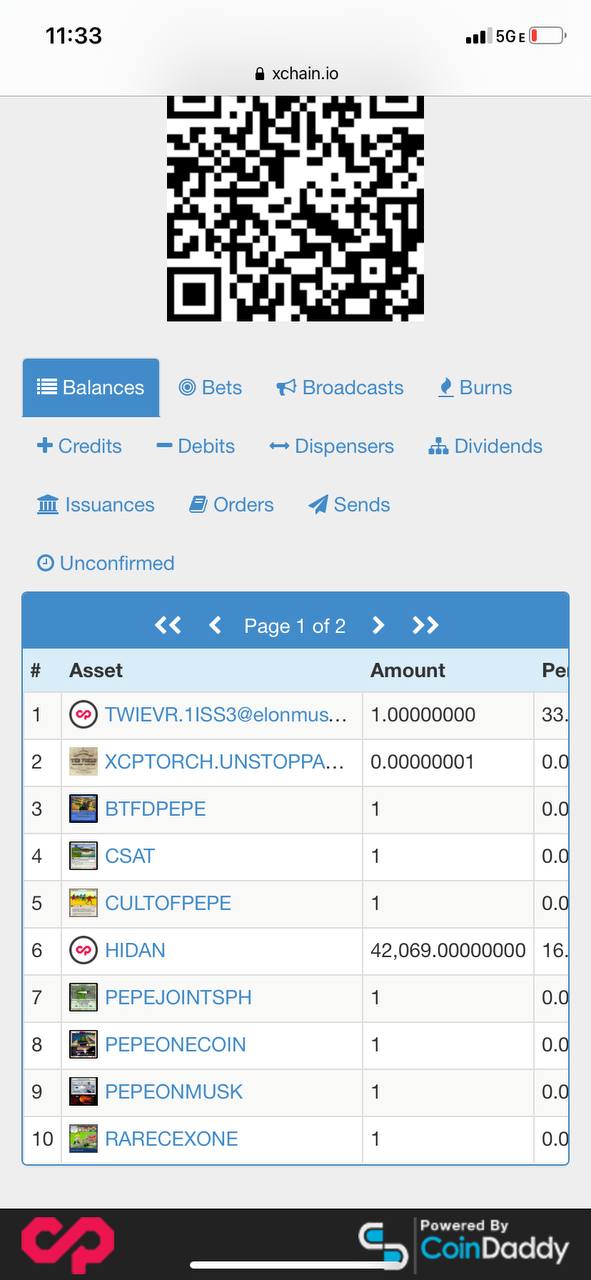Click the Asset column header
The height and width of the screenshot is (1280, 591).
pos(96,670)
